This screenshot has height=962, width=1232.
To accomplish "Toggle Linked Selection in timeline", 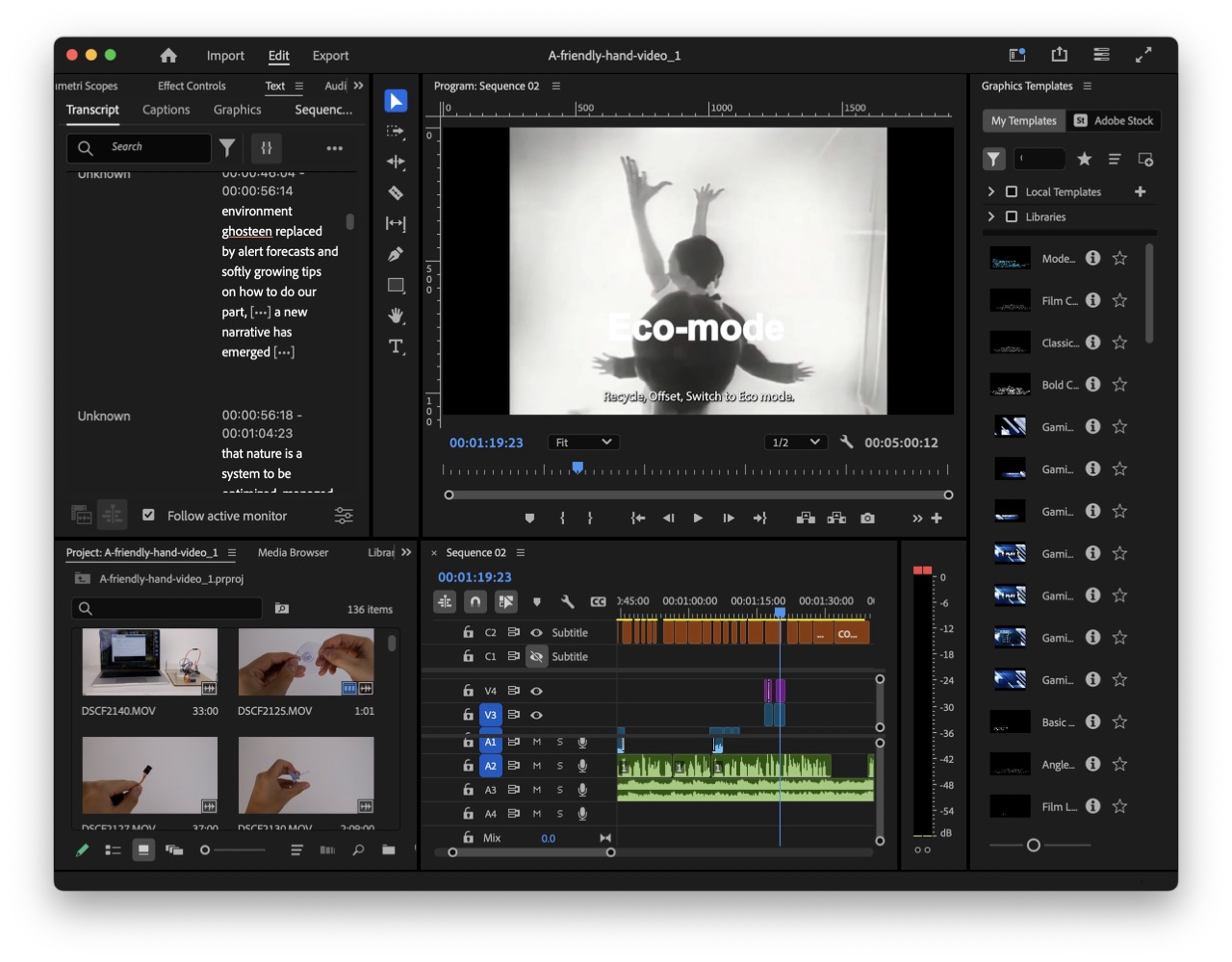I will tap(506, 602).
